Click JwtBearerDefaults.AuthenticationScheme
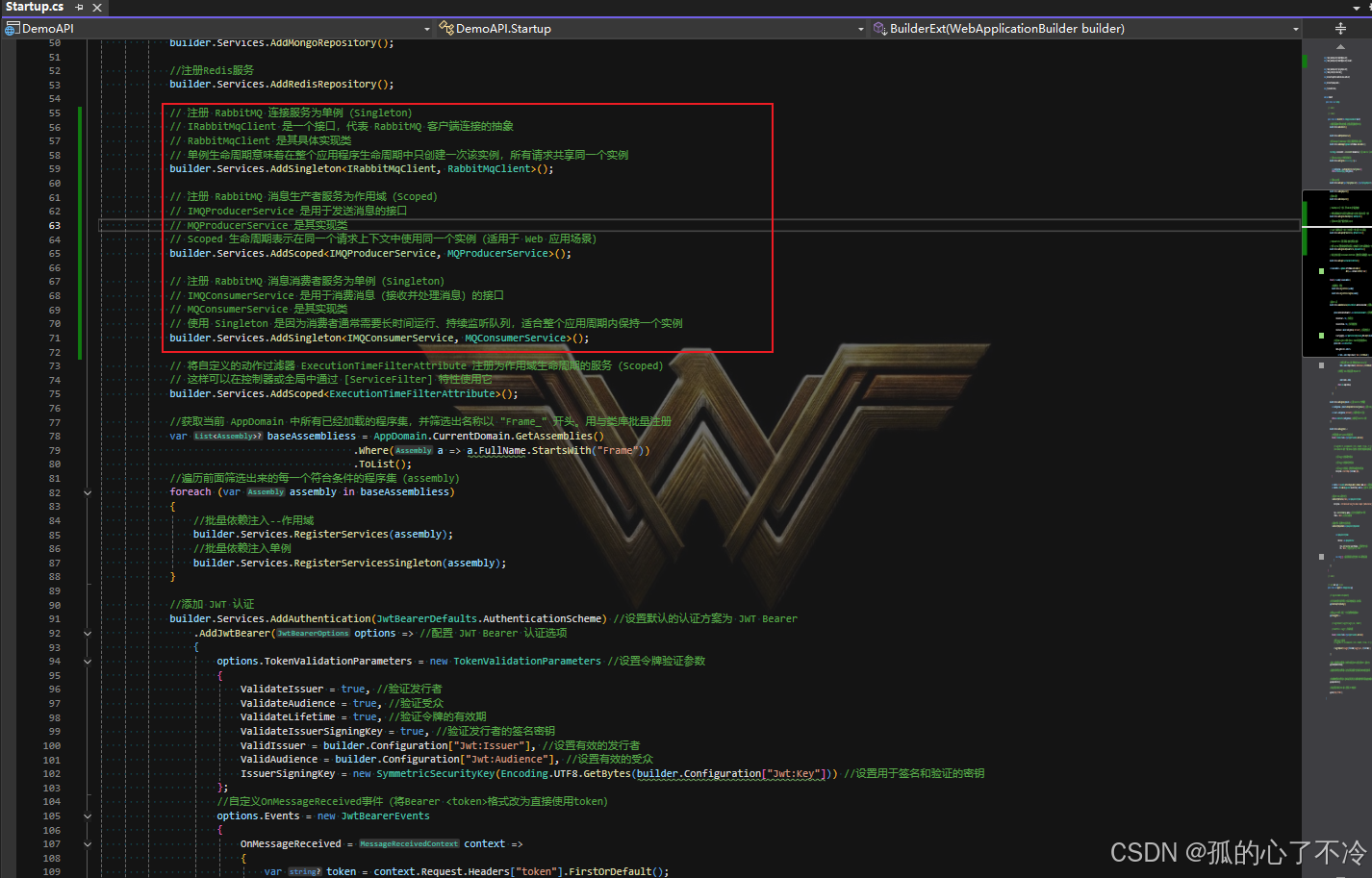The image size is (1372, 878). [x=491, y=619]
